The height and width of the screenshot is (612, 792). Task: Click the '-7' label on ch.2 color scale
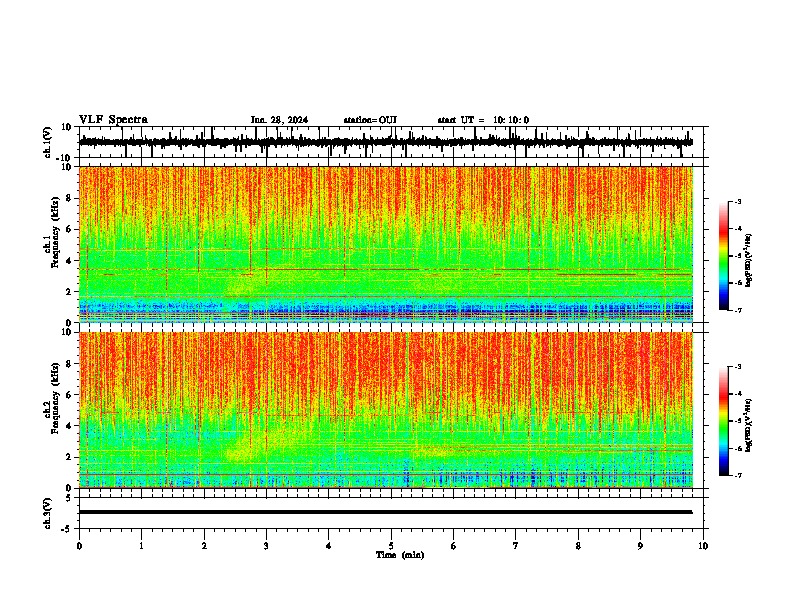[x=738, y=475]
